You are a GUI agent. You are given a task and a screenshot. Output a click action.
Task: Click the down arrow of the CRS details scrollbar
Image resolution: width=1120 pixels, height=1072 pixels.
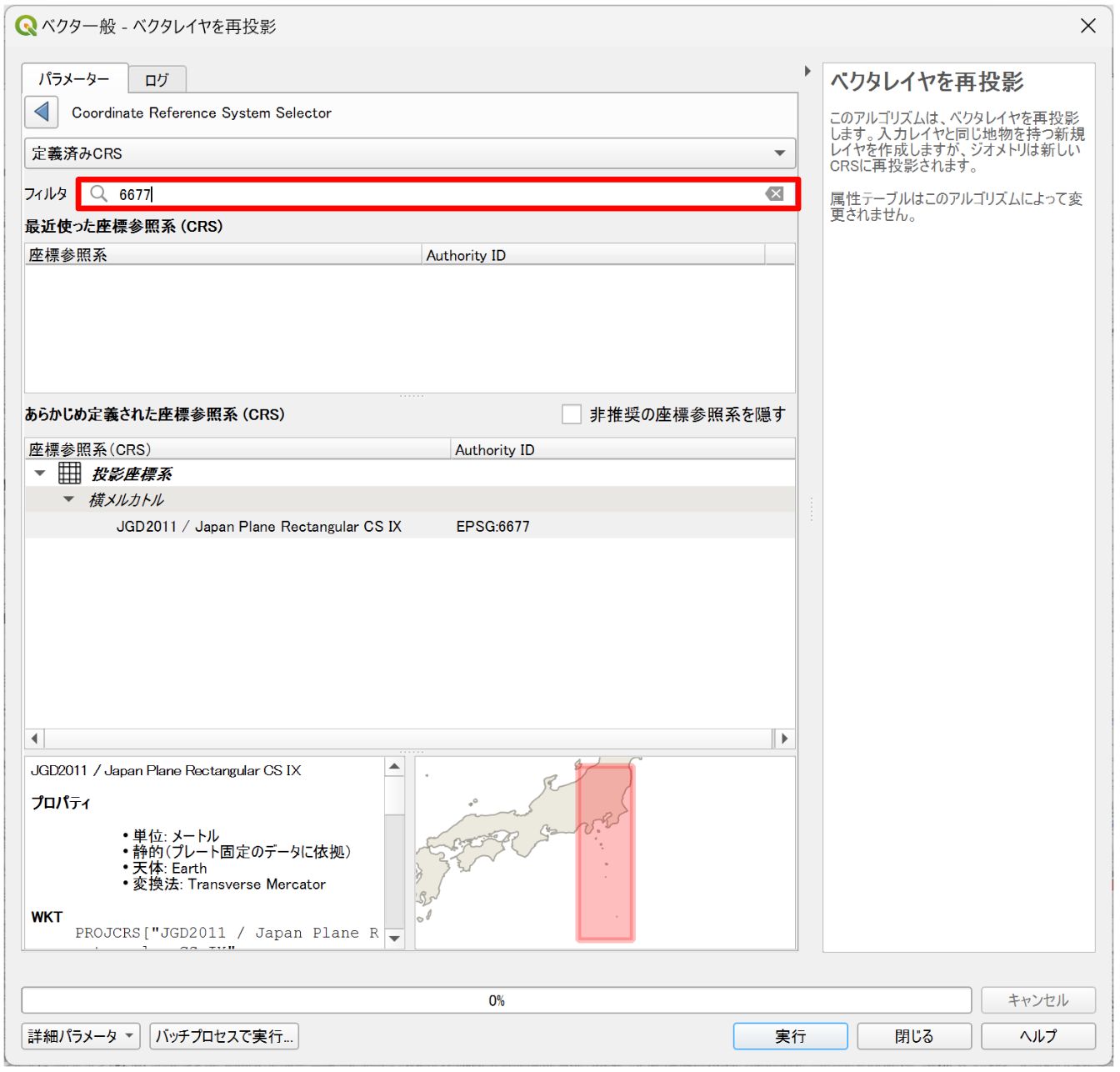395,939
